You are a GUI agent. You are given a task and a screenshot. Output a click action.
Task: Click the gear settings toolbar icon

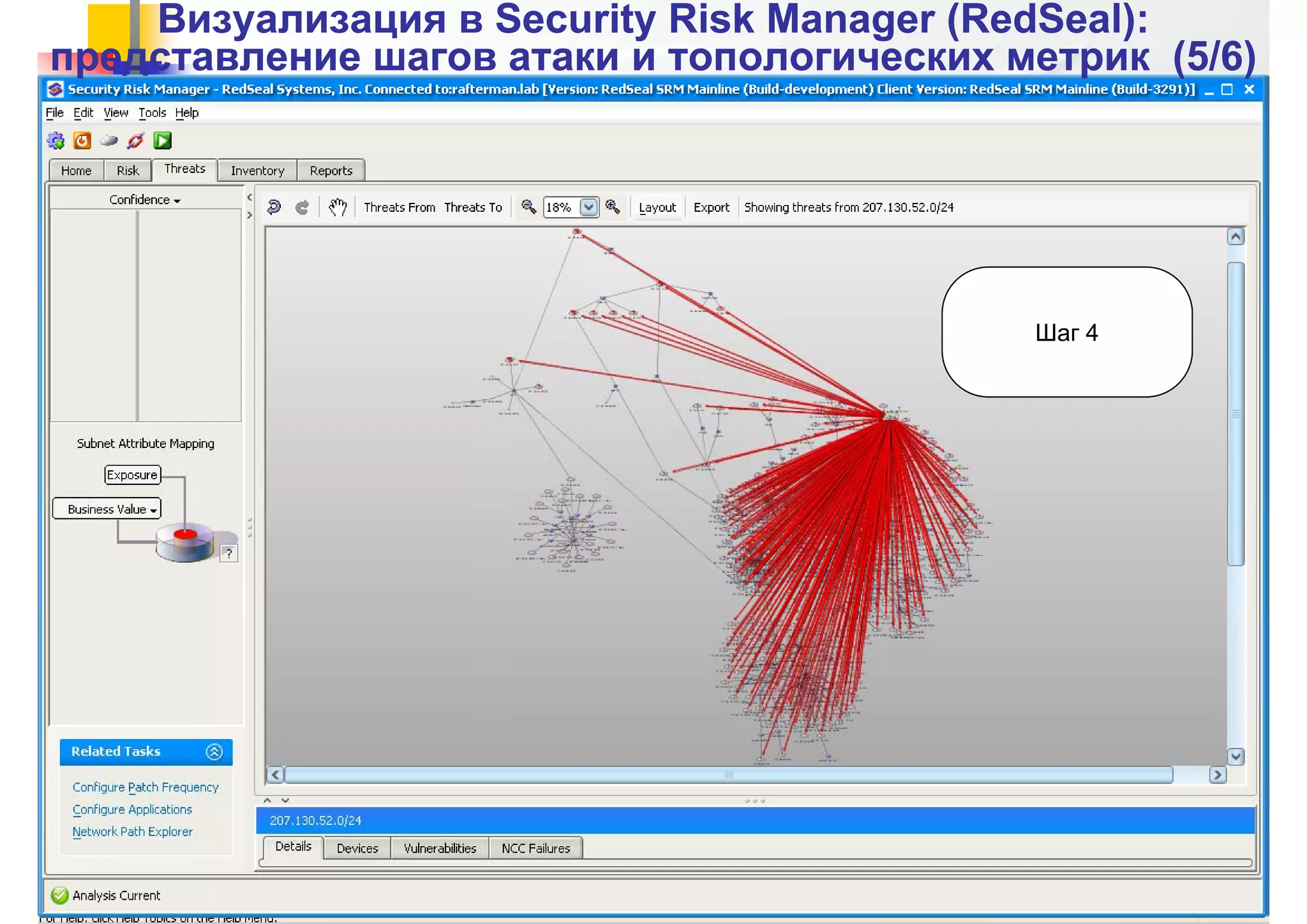click(56, 140)
